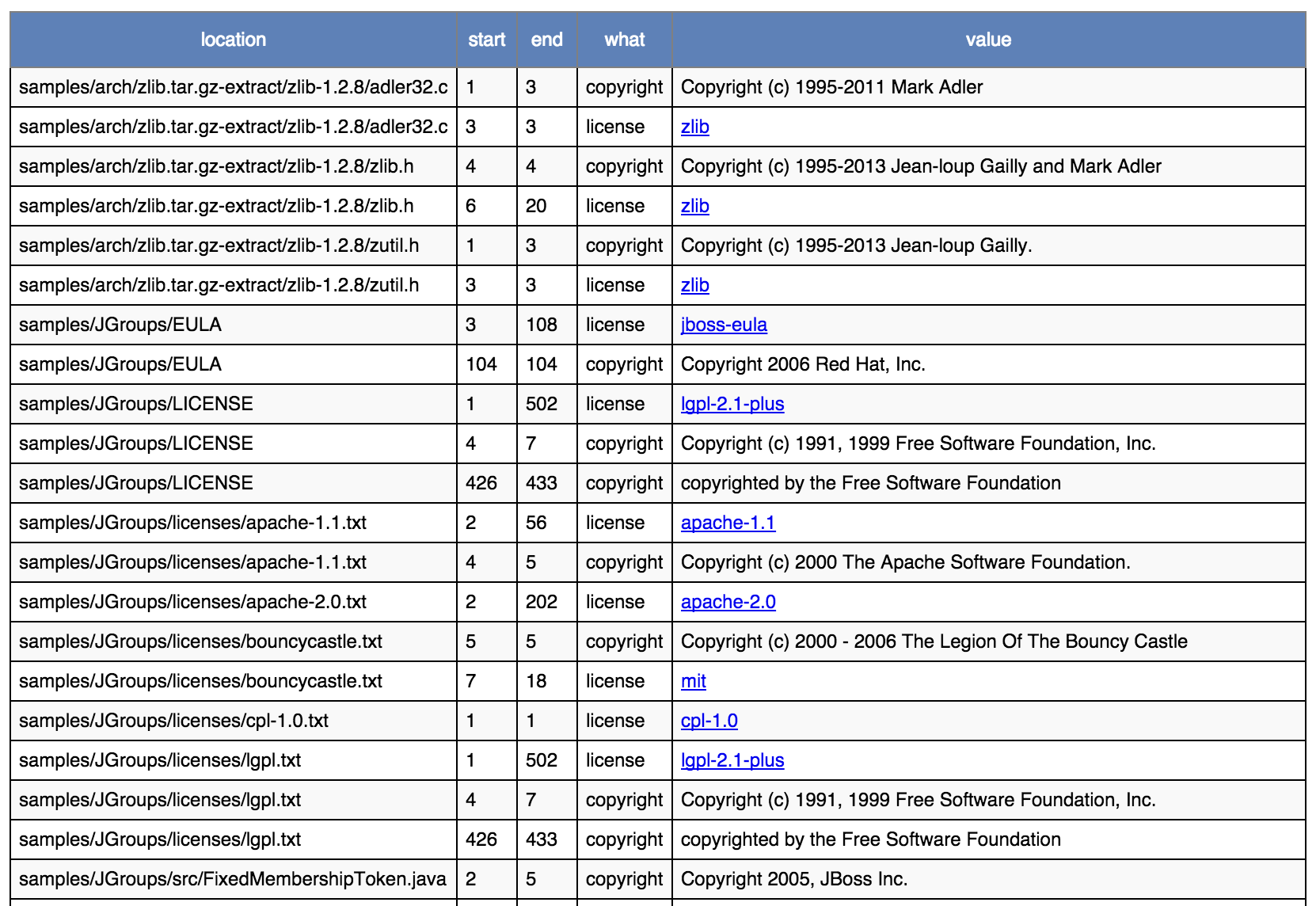The height and width of the screenshot is (906, 1316).
Task: Open the zlib license link in zutil.h row
Action: pos(694,285)
